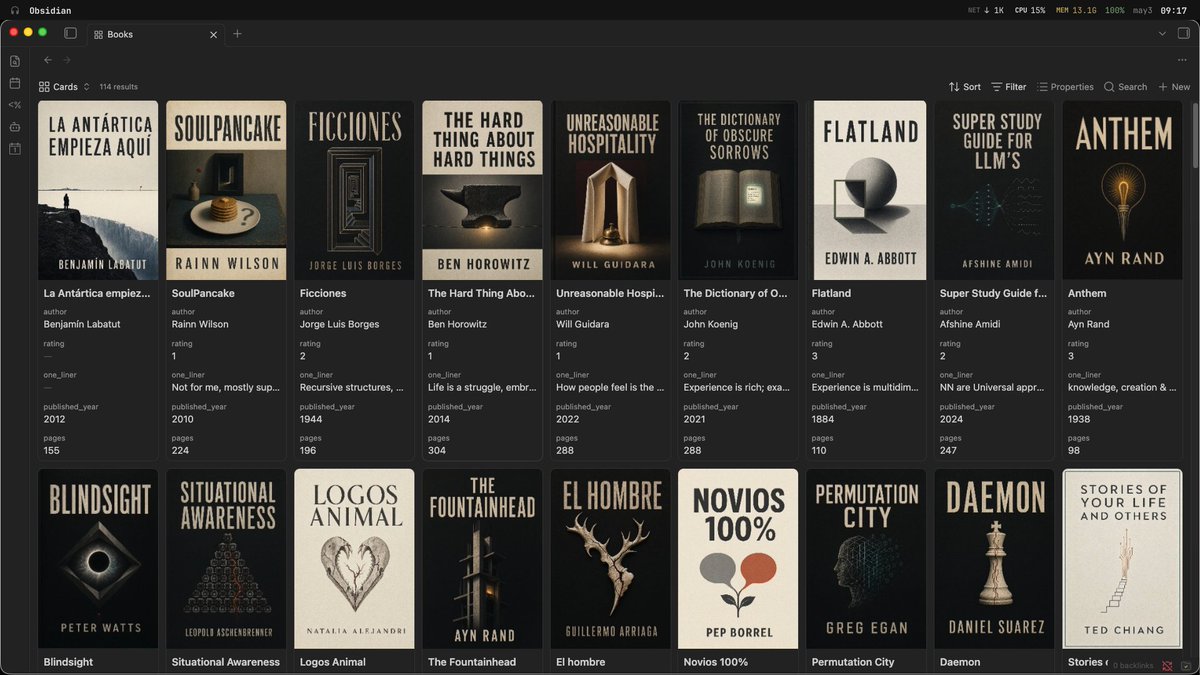Screen dimensions: 1200x675
Task: Click author value Jorge Luis Borges
Action: pos(339,324)
